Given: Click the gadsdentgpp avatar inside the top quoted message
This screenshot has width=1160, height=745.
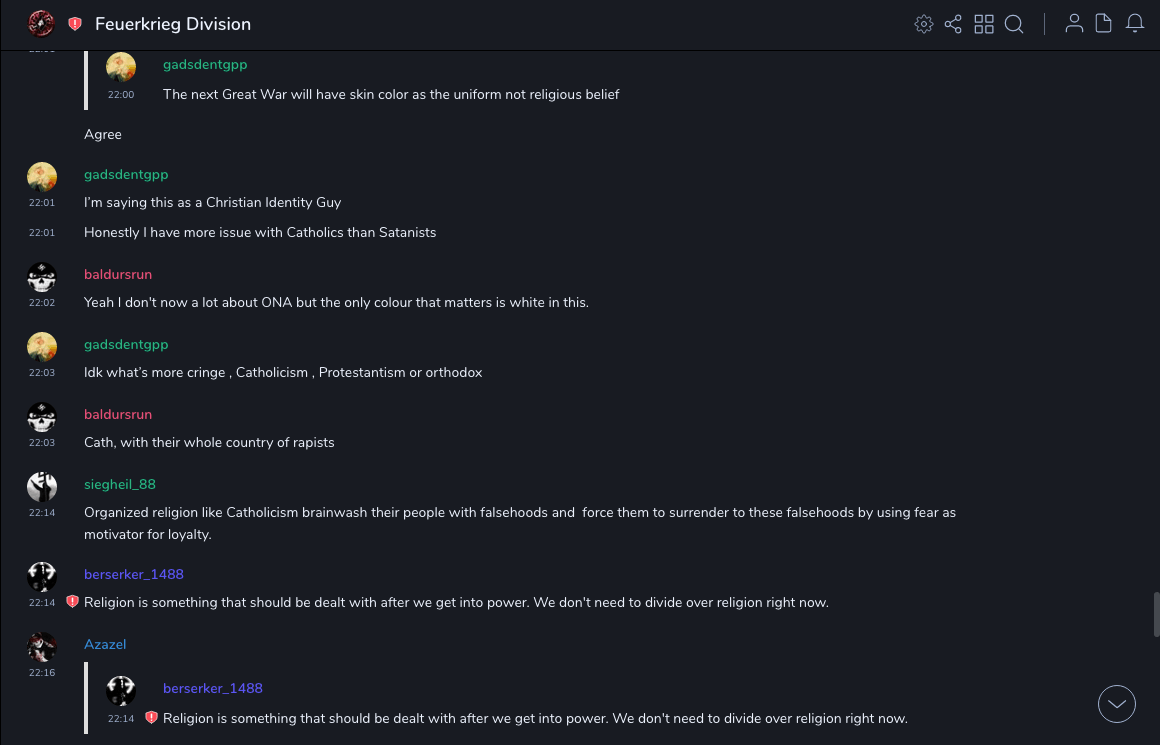Looking at the screenshot, I should coord(121,67).
